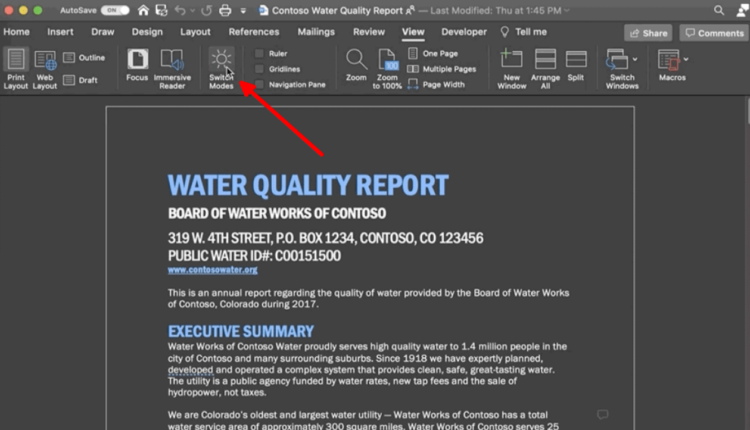This screenshot has width=750, height=430.
Task: Open the Zoom dialog
Action: tap(356, 65)
